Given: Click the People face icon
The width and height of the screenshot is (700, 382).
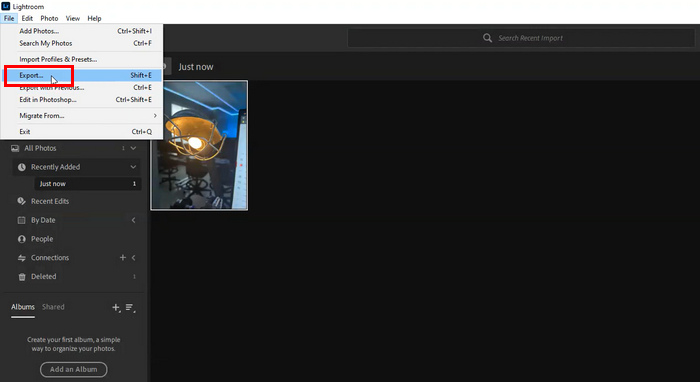Looking at the screenshot, I should (x=21, y=239).
